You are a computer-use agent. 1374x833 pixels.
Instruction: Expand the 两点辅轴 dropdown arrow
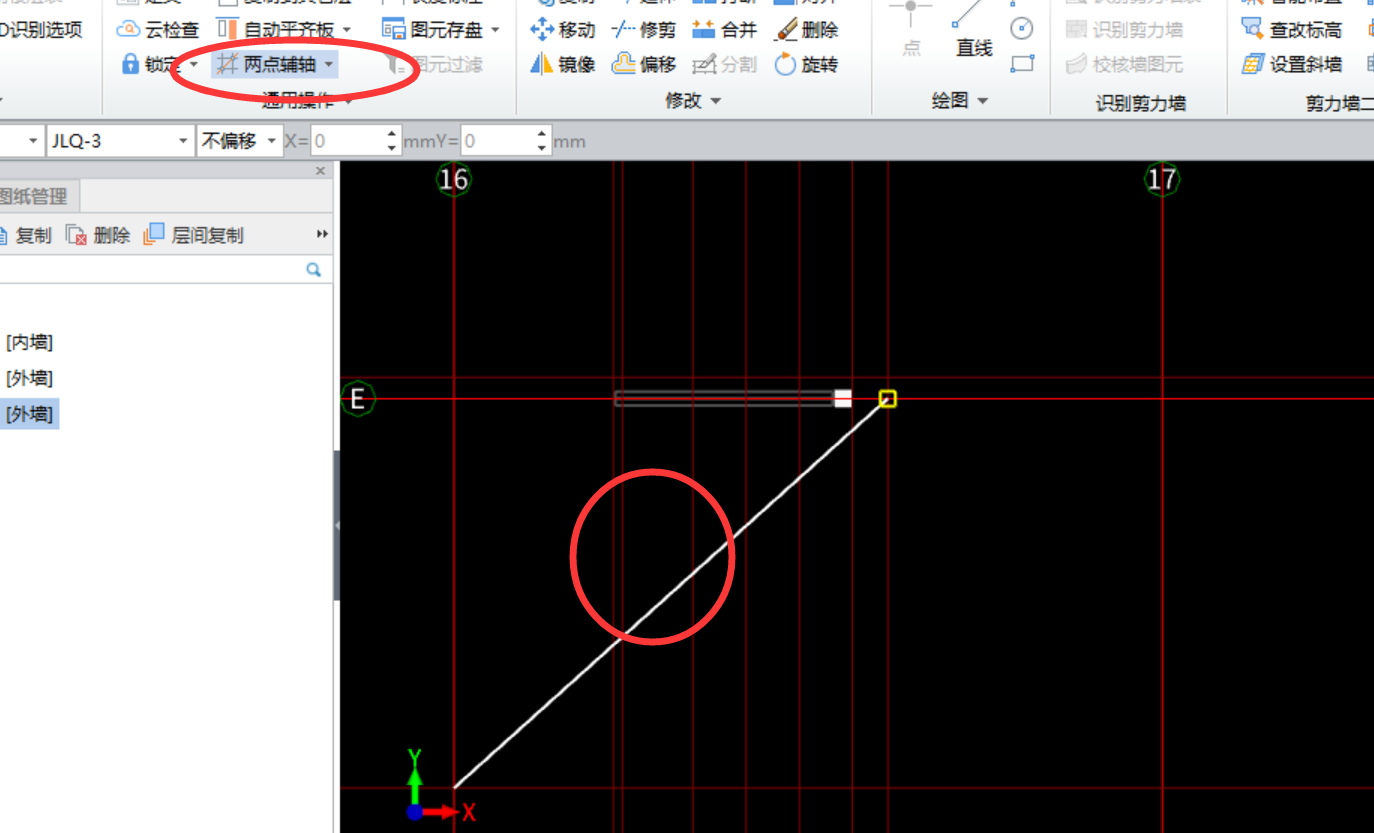pos(329,65)
